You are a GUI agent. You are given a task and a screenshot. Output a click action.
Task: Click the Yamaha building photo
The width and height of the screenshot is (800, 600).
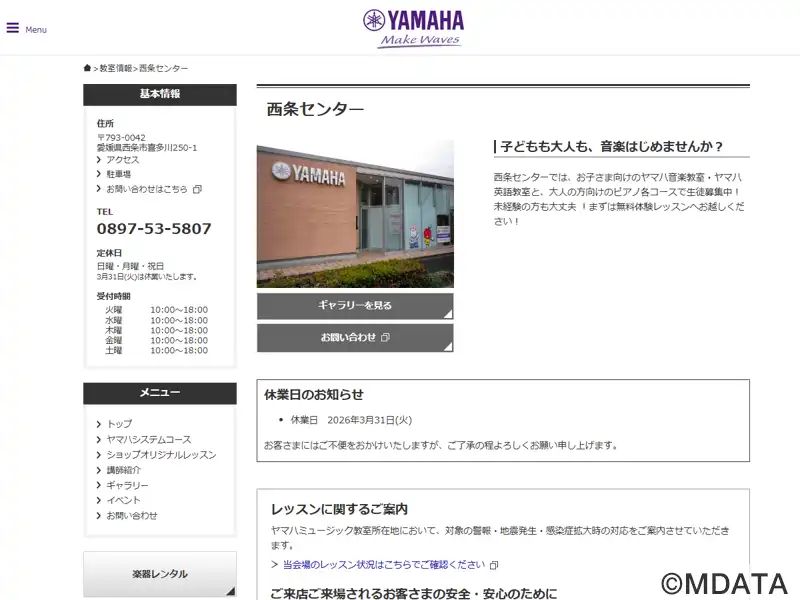(355, 214)
